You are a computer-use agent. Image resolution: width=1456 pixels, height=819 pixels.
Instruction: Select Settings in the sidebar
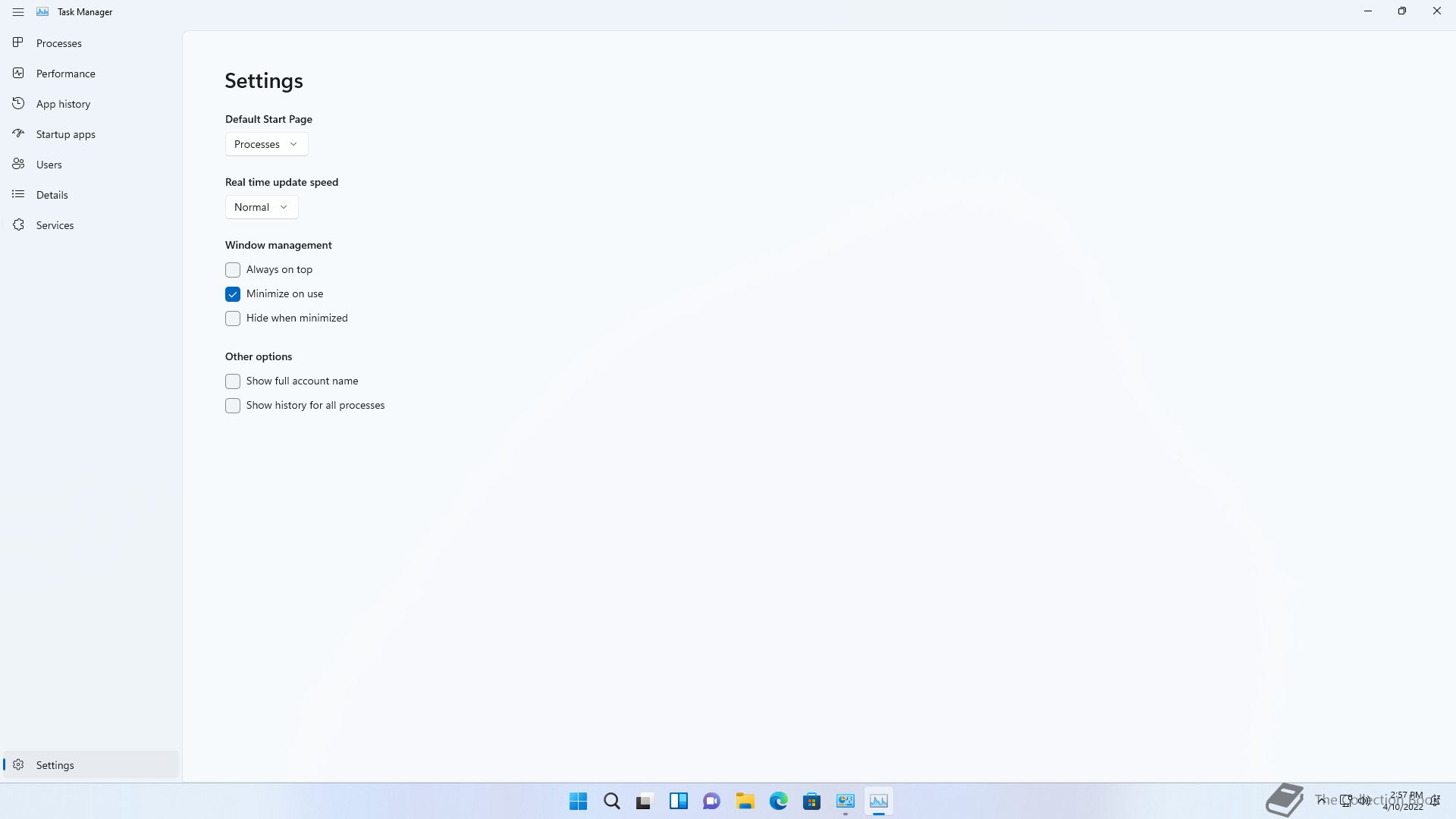[x=55, y=765]
